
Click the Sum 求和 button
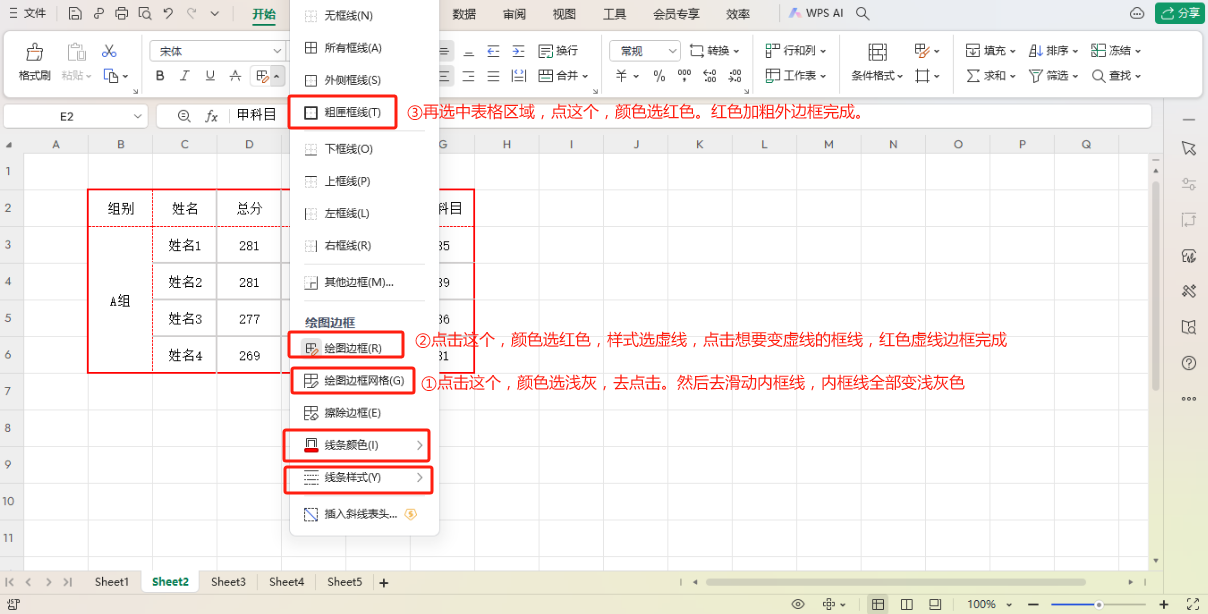pos(991,76)
